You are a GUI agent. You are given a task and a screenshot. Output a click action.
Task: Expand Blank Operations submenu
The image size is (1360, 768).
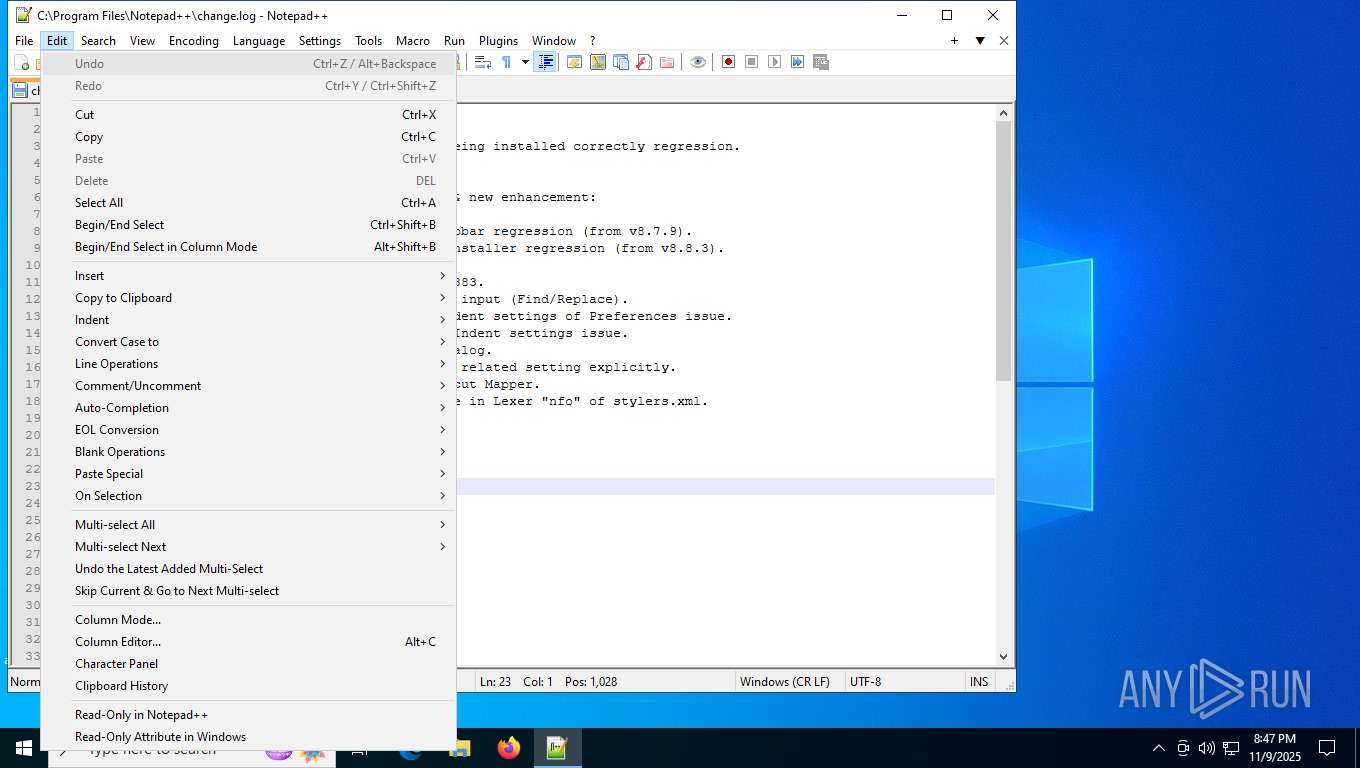(249, 452)
